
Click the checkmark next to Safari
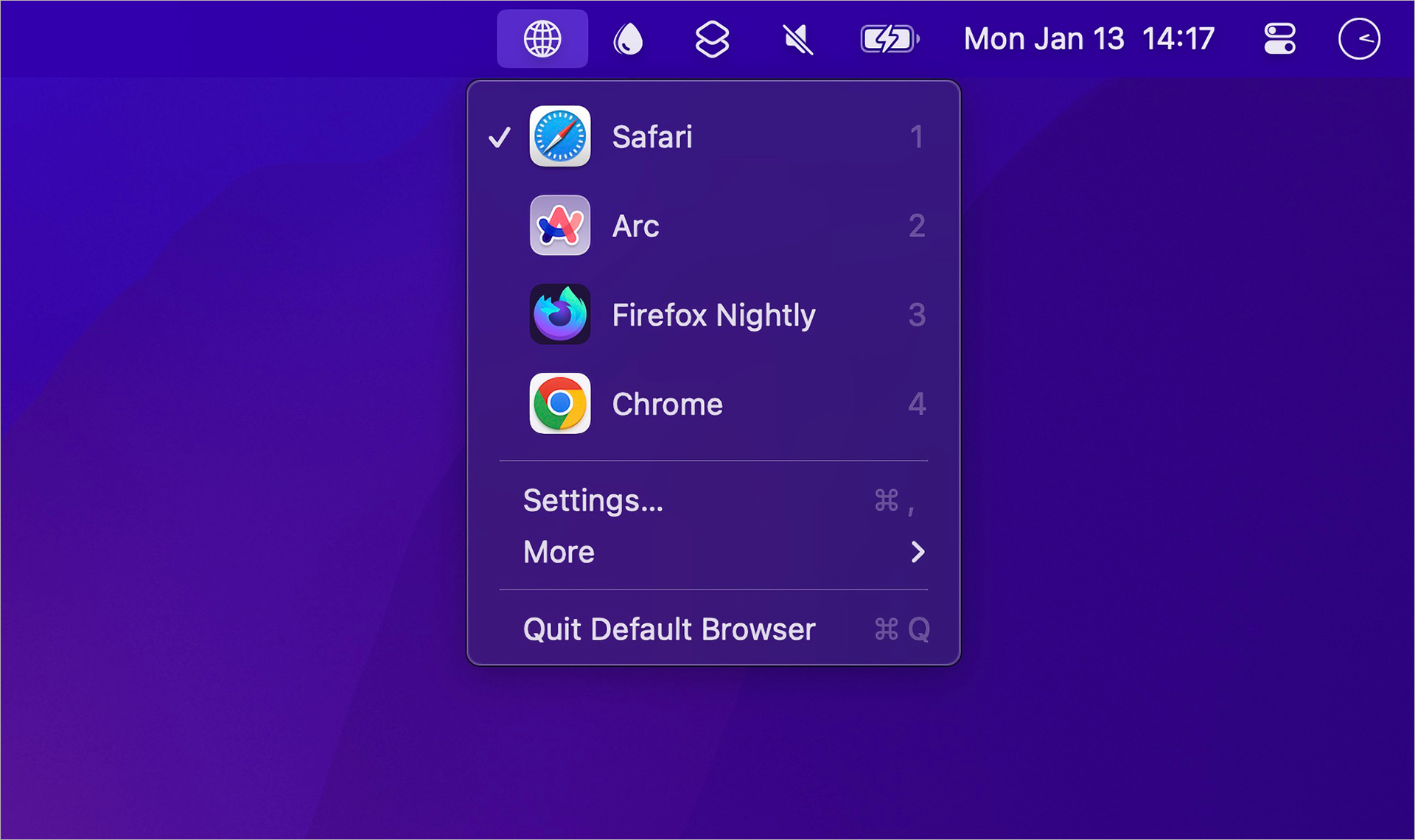coord(500,137)
